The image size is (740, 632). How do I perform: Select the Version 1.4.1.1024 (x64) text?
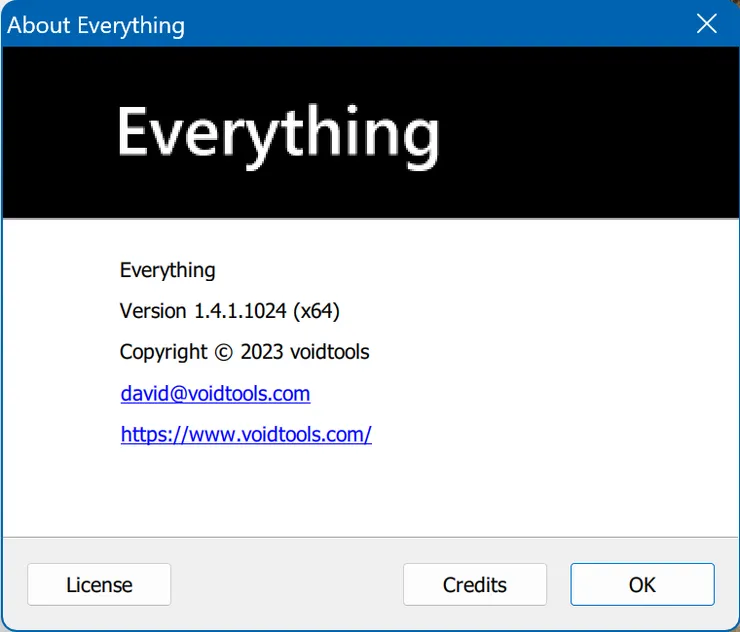pyautogui.click(x=229, y=311)
